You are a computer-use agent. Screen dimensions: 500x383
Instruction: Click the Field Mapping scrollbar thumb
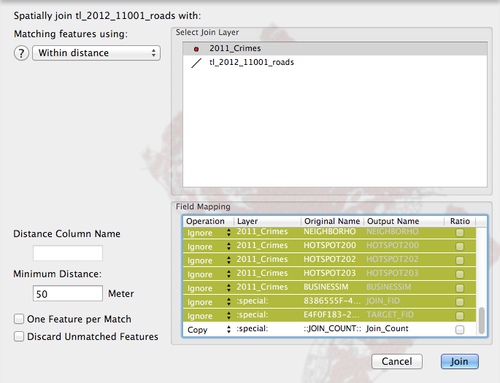click(482, 321)
